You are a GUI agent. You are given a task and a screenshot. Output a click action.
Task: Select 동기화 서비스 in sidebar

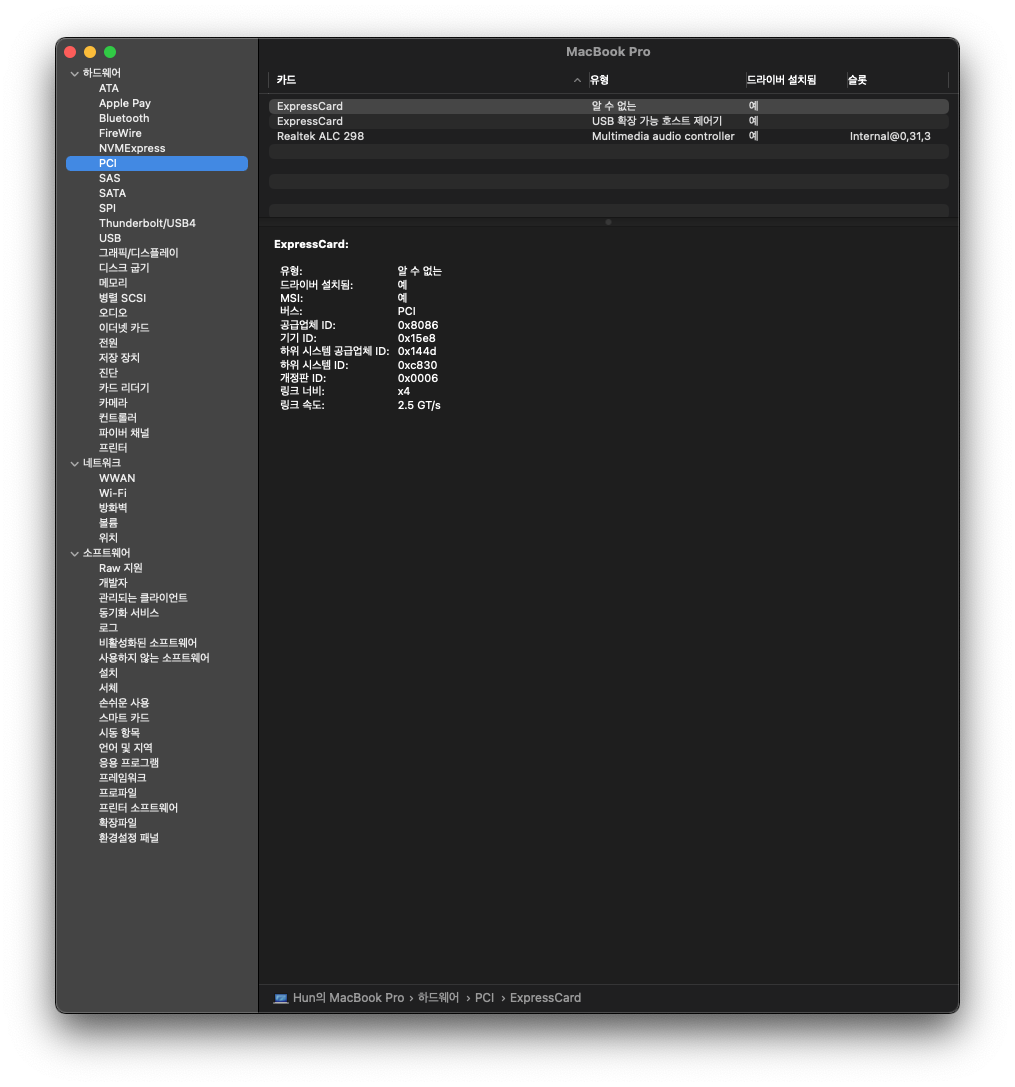tap(129, 614)
